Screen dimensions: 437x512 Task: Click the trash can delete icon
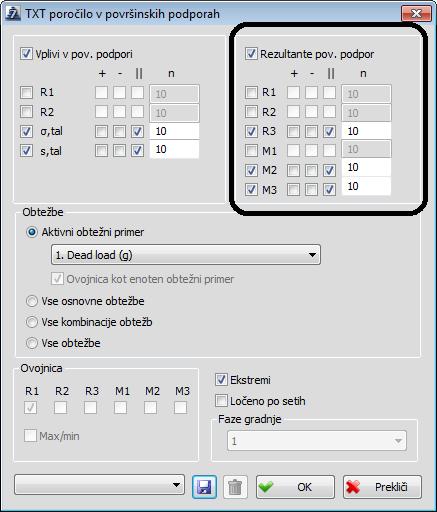235,487
